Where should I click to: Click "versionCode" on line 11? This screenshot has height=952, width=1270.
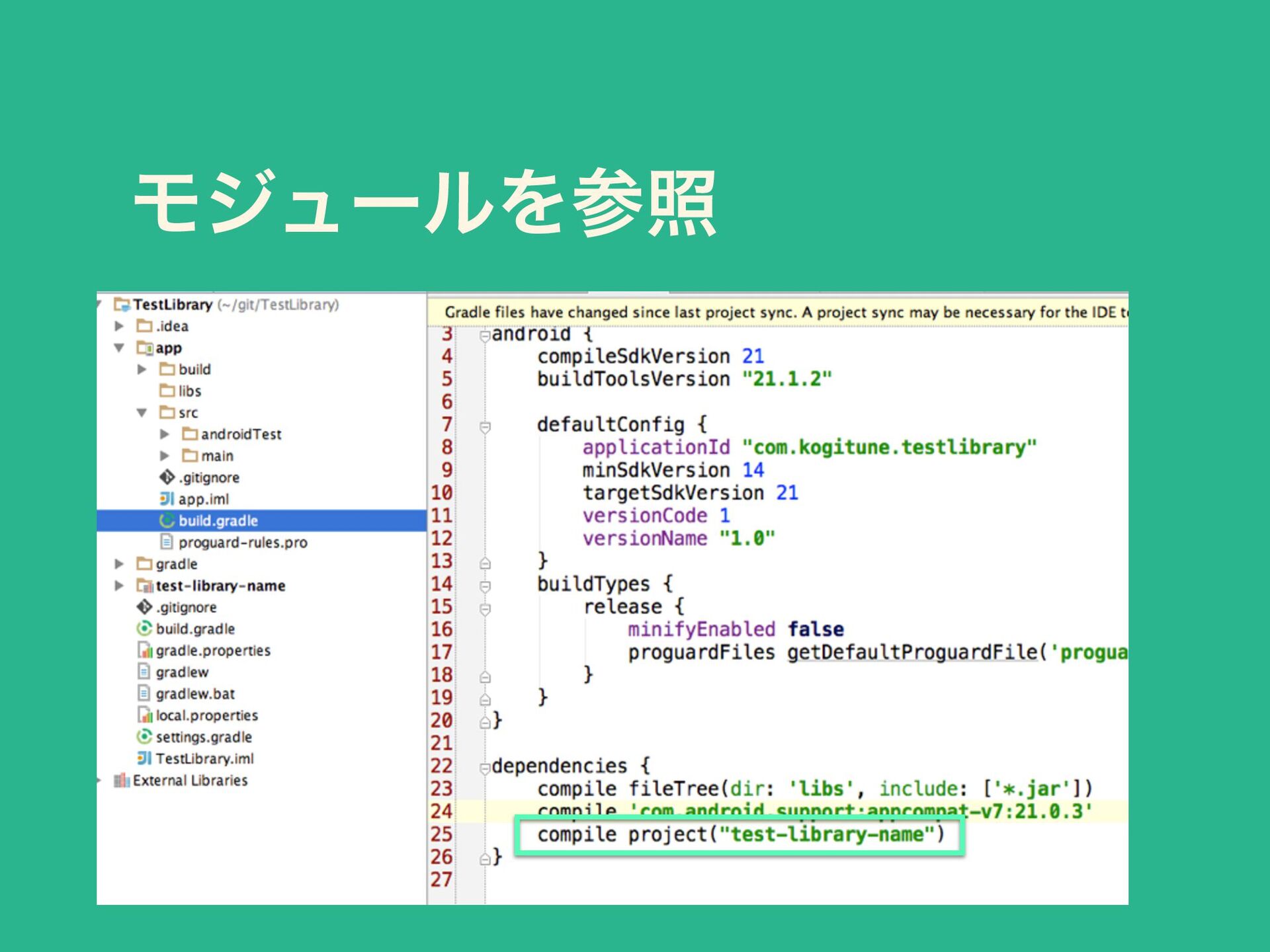(645, 516)
